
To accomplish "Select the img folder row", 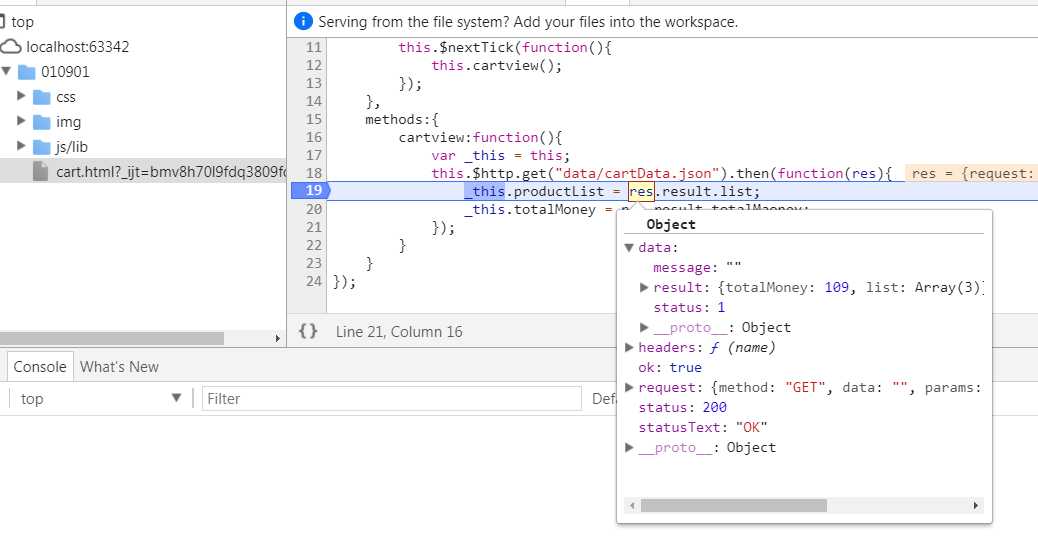I will 68,122.
